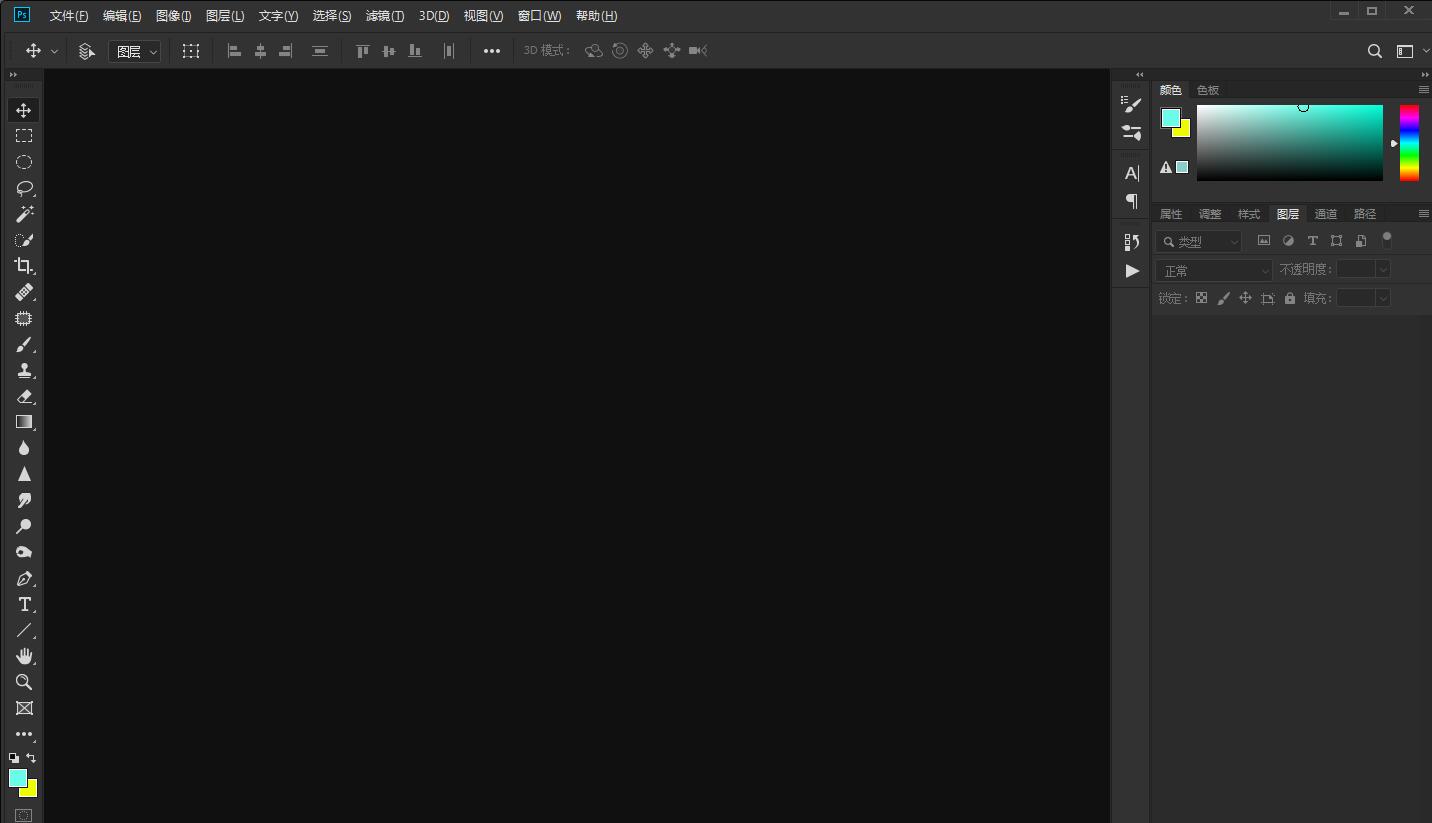Toggle the smart object layer filter
The width and height of the screenshot is (1432, 823).
tap(1360, 241)
